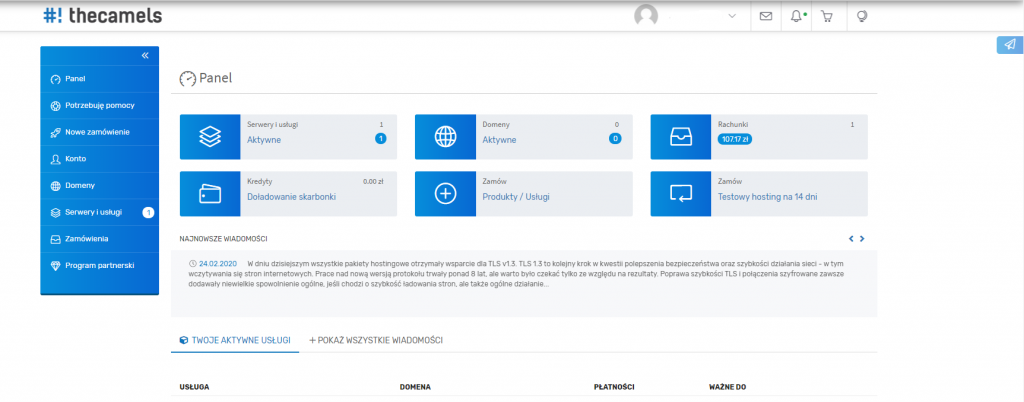1024x402 pixels.
Task: Click the Ważne do column header
Action: coord(728,387)
